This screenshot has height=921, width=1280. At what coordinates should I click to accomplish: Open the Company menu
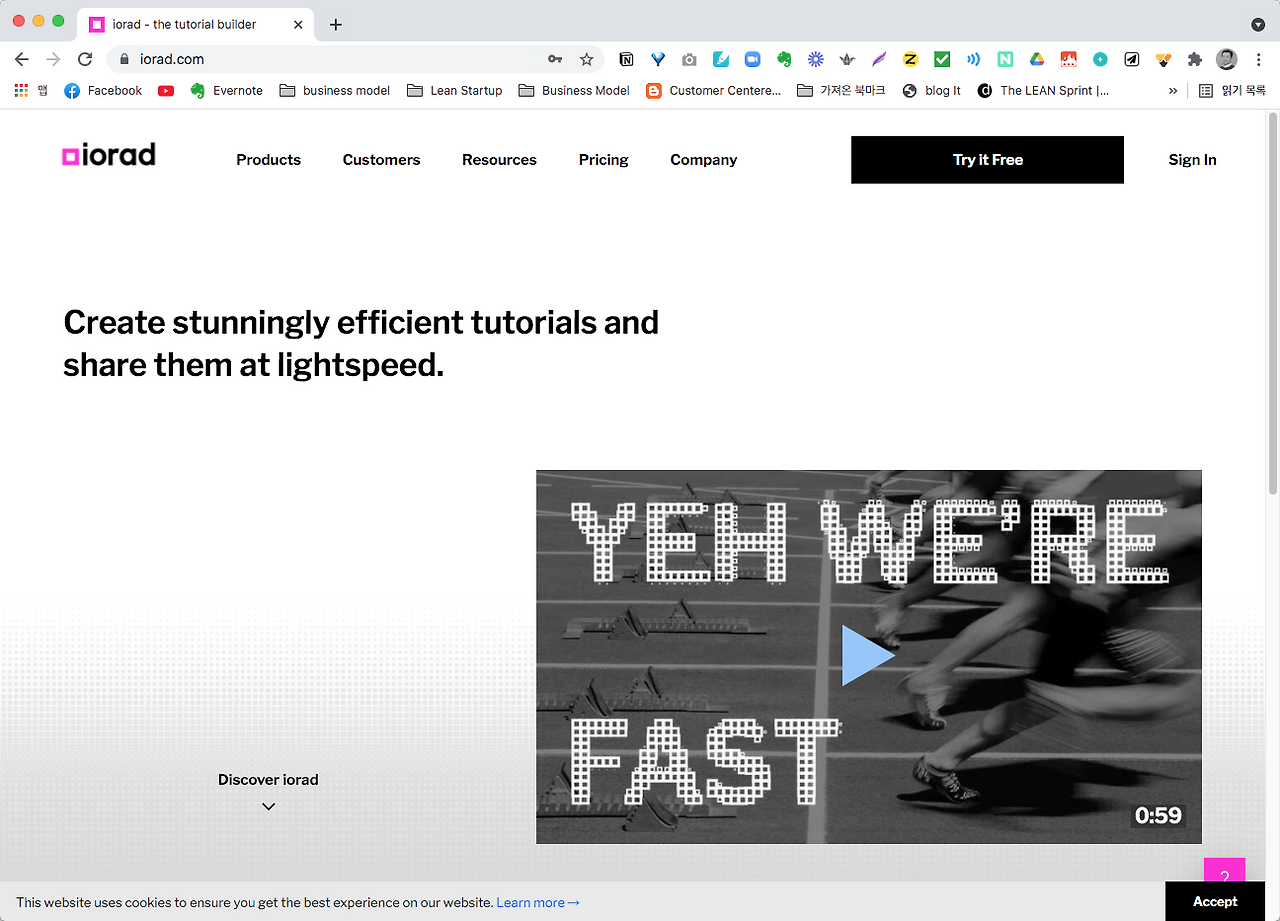(703, 160)
